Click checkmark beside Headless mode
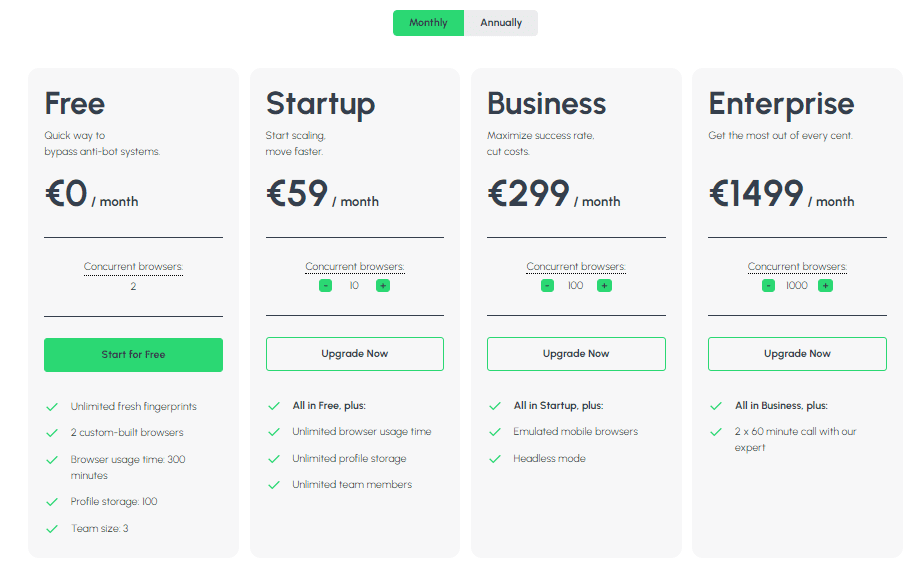 click(494, 459)
